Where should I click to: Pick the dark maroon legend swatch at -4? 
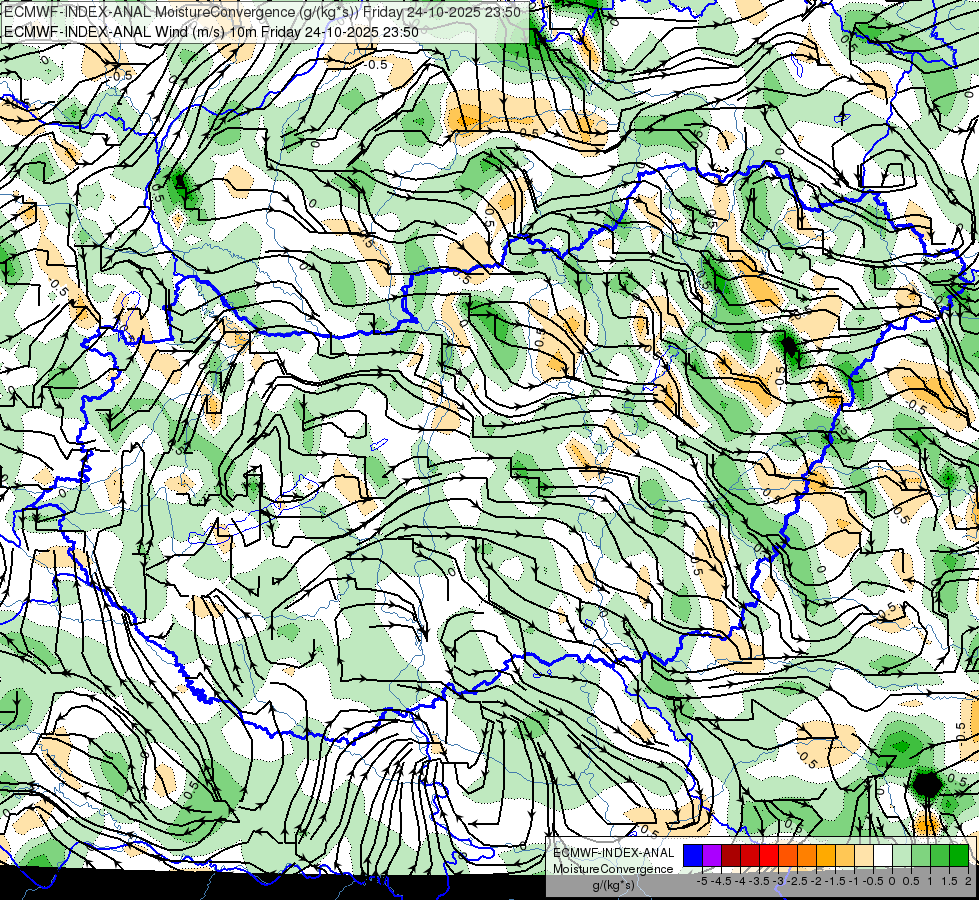pos(731,856)
